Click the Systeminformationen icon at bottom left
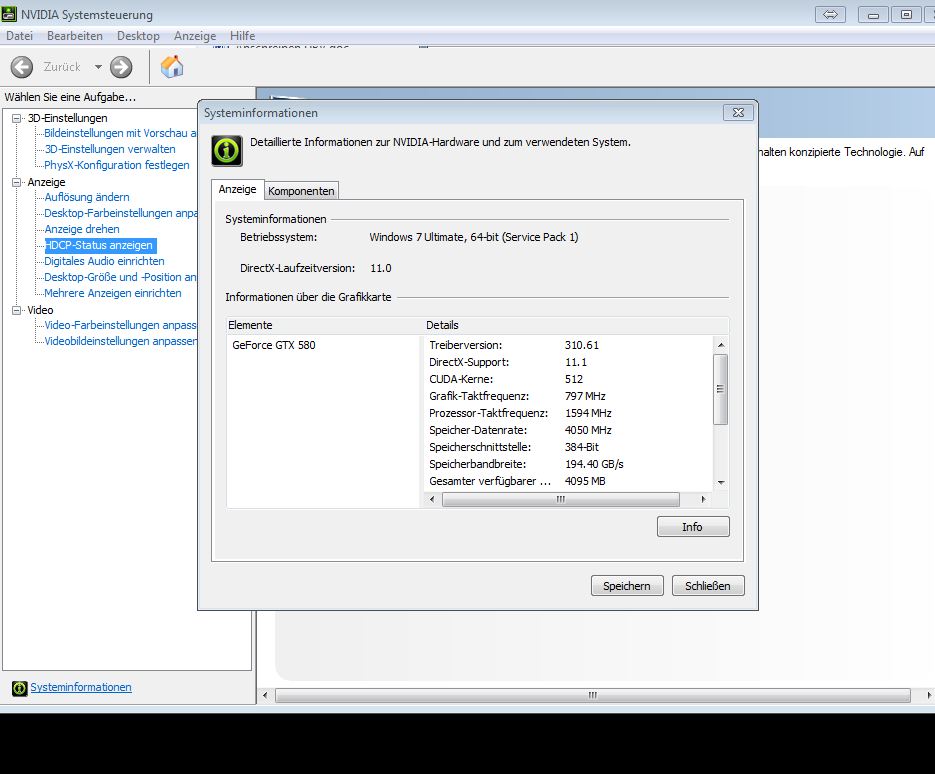 (19, 688)
